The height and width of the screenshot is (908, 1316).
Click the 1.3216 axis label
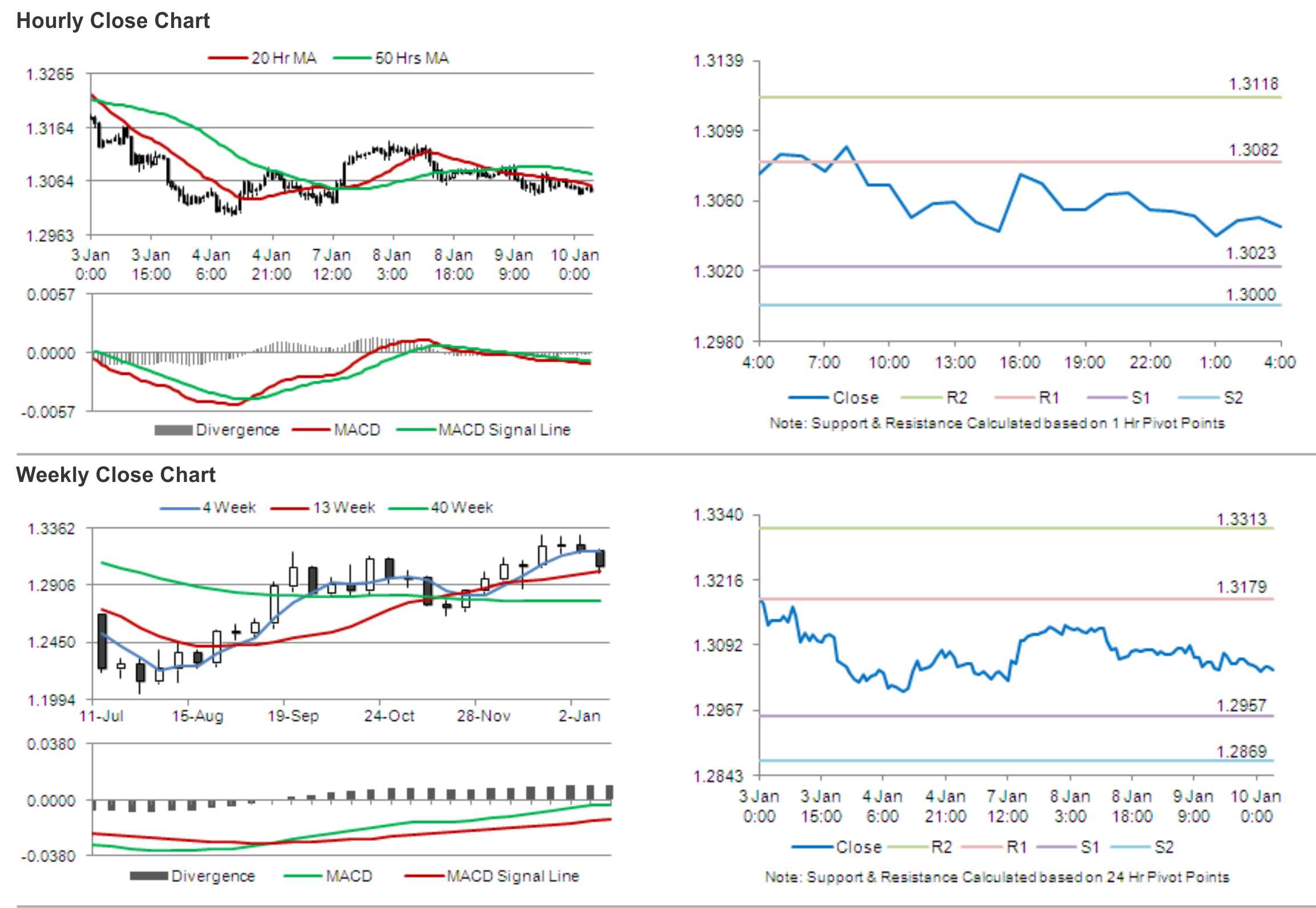coord(718,581)
